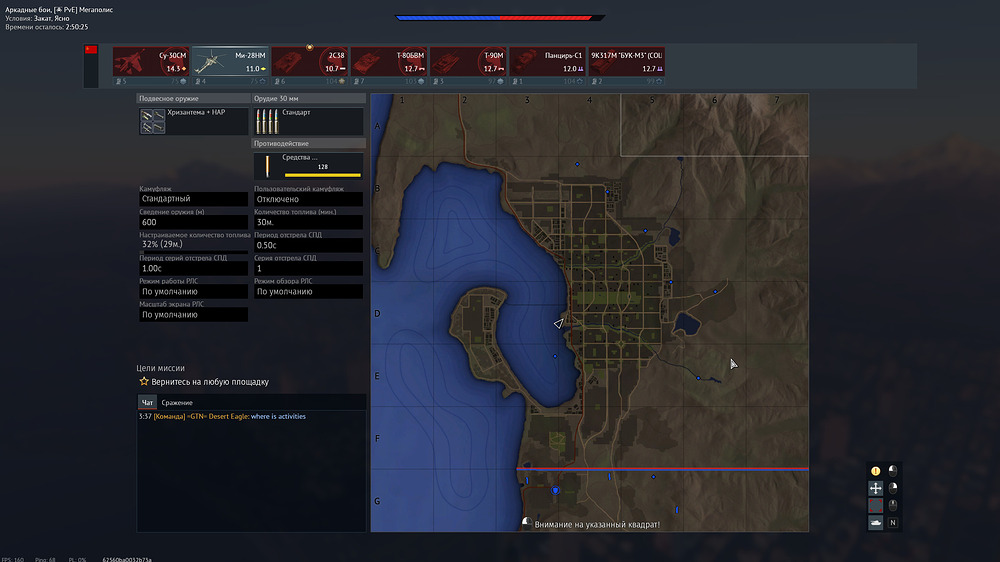Image resolution: width=1000 pixels, height=562 pixels.
Task: Switch to the Сражение tab
Action: click(177, 402)
